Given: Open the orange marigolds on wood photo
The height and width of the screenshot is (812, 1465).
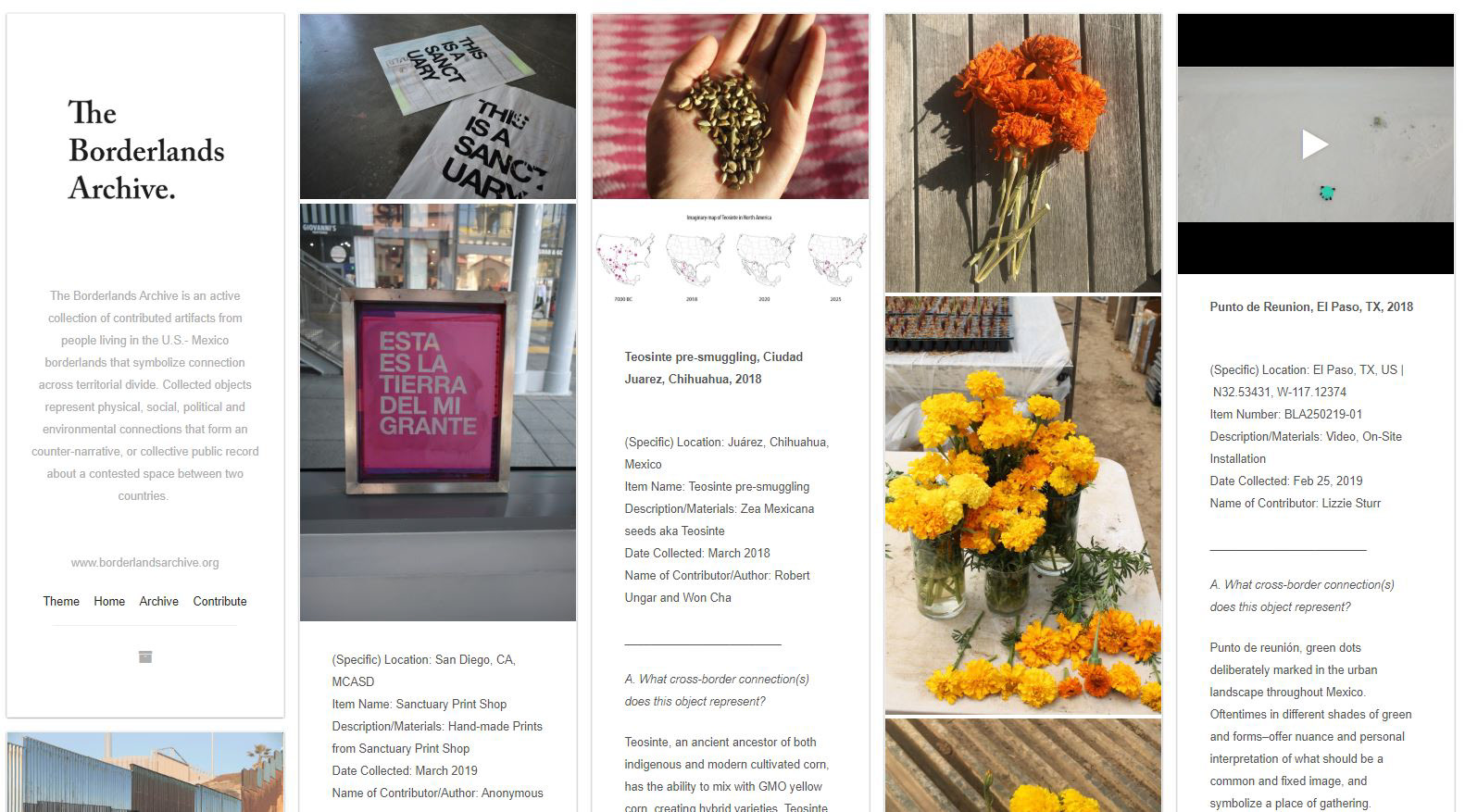Looking at the screenshot, I should coord(1023,153).
